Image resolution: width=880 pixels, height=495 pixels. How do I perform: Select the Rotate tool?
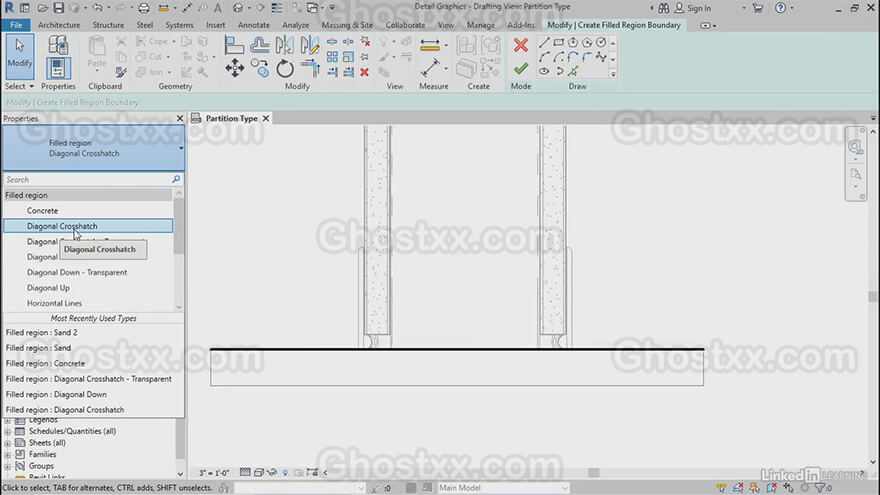tap(285, 68)
